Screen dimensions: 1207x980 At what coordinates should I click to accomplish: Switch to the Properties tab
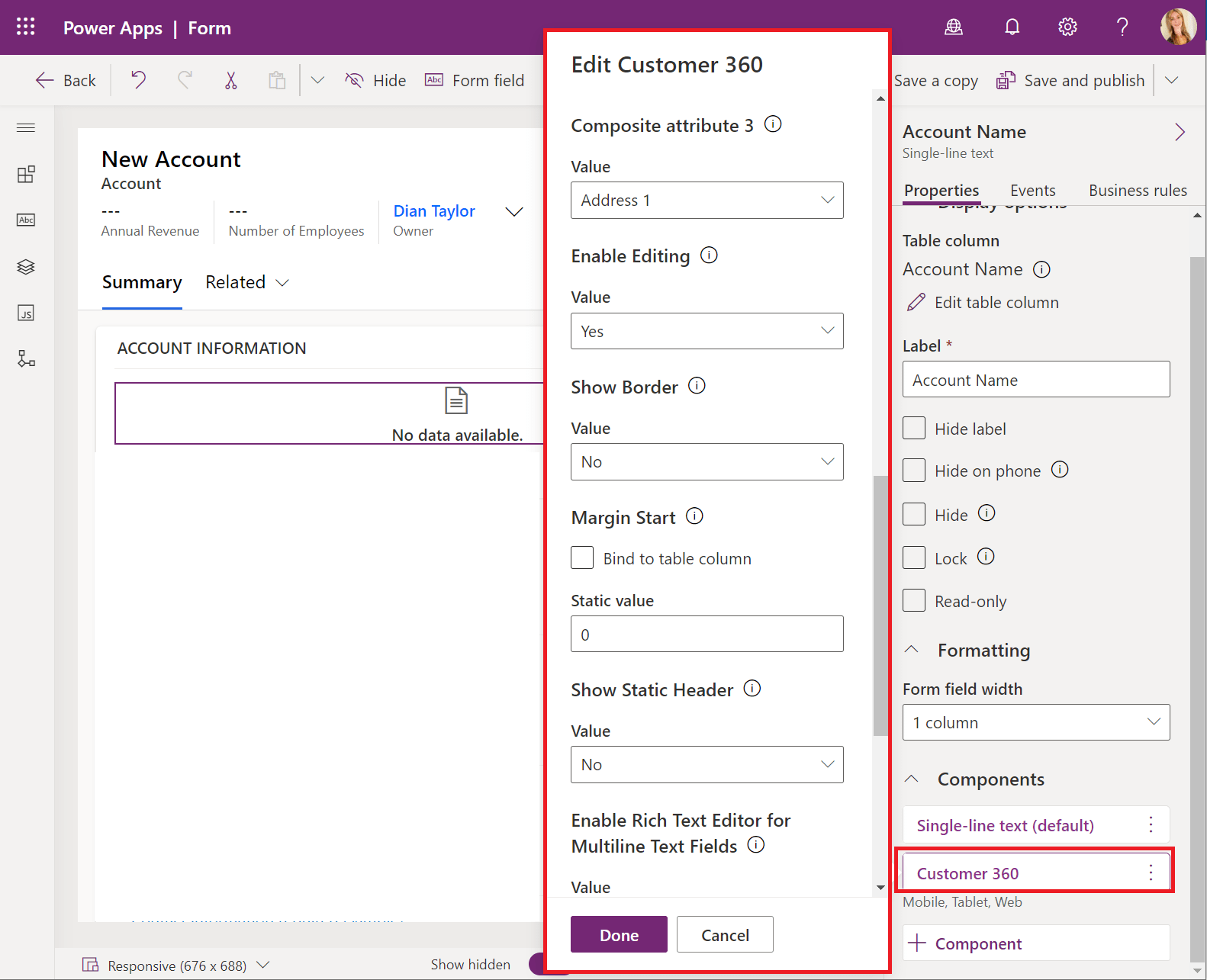pos(941,190)
